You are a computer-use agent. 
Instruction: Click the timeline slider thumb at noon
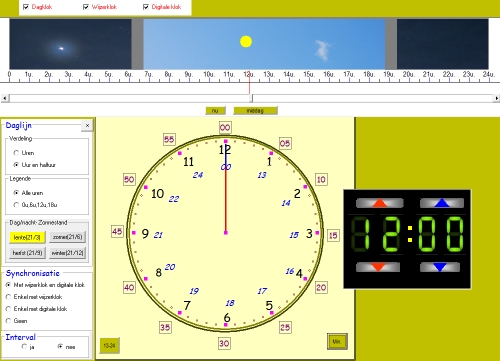click(251, 98)
